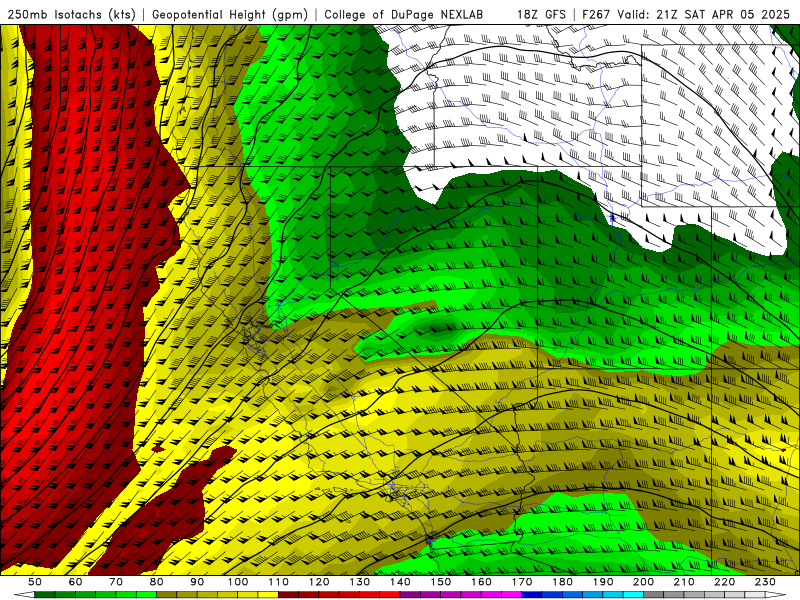Select the dark green swatch under 50

[45, 595]
